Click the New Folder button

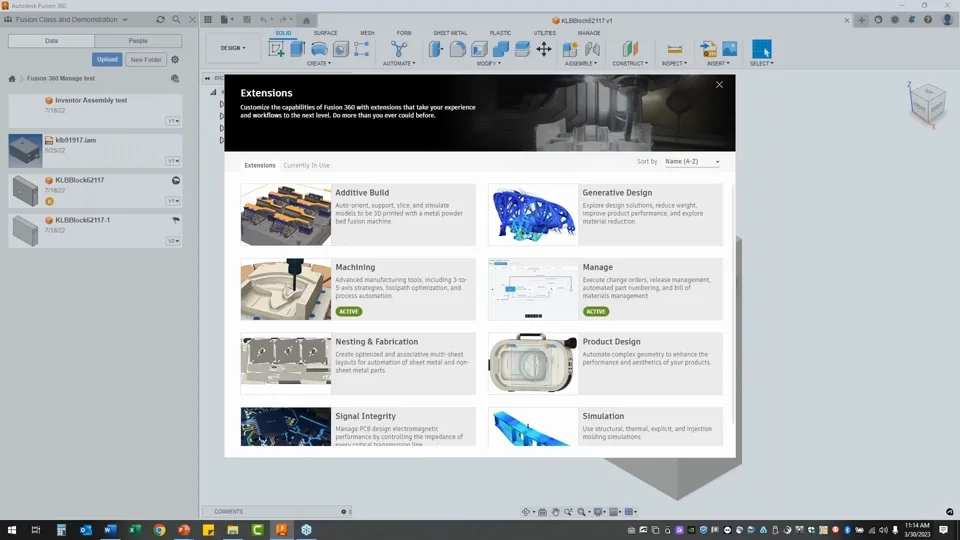[146, 60]
